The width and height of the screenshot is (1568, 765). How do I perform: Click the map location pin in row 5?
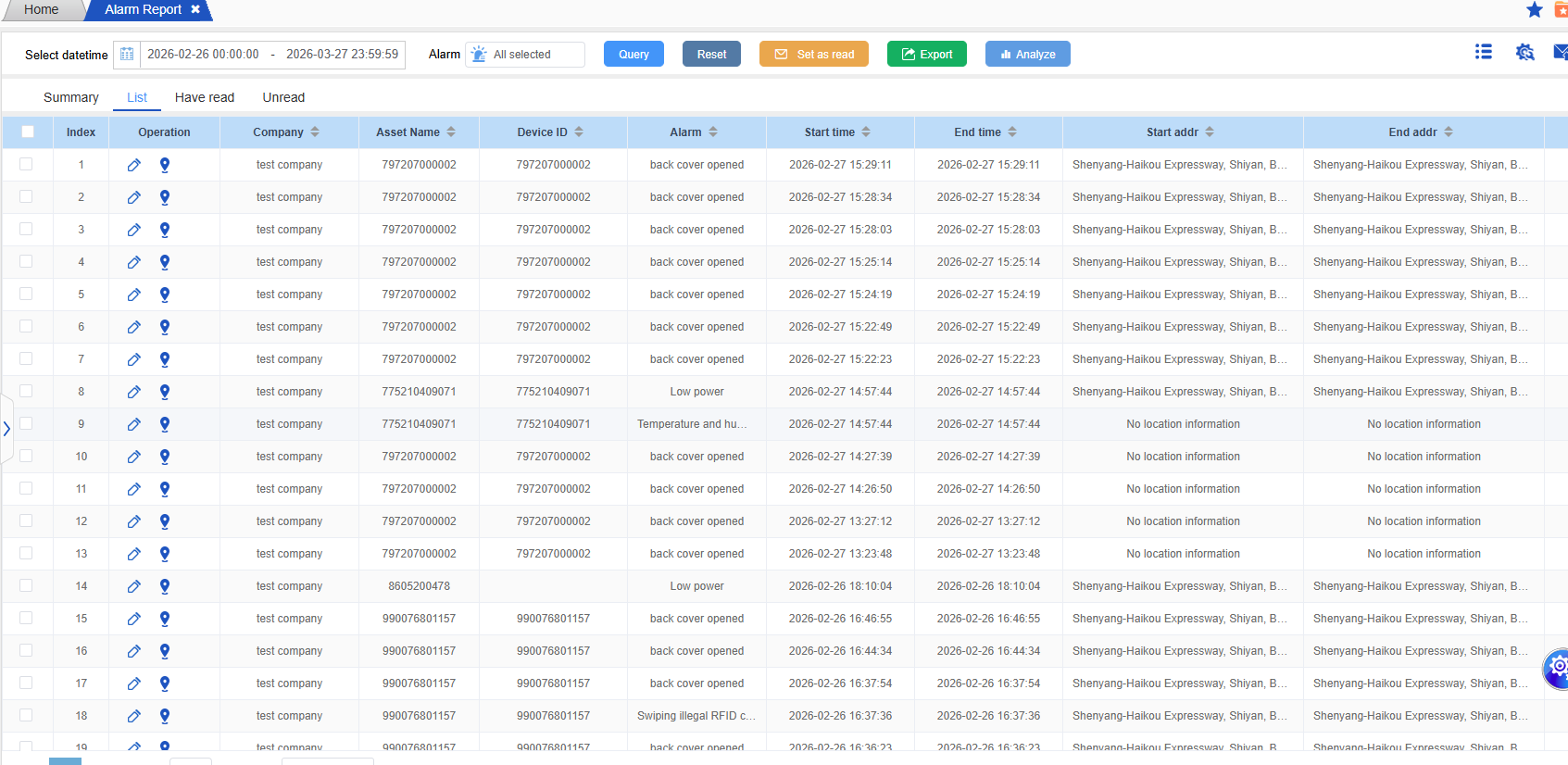[x=165, y=295]
